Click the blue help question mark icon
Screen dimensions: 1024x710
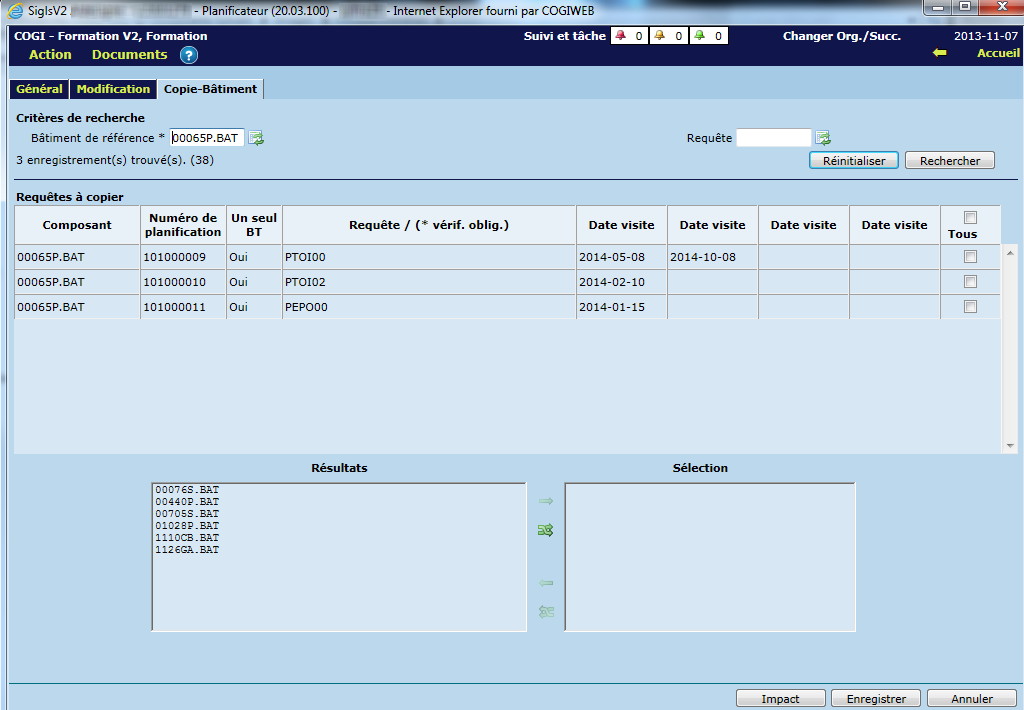point(189,55)
